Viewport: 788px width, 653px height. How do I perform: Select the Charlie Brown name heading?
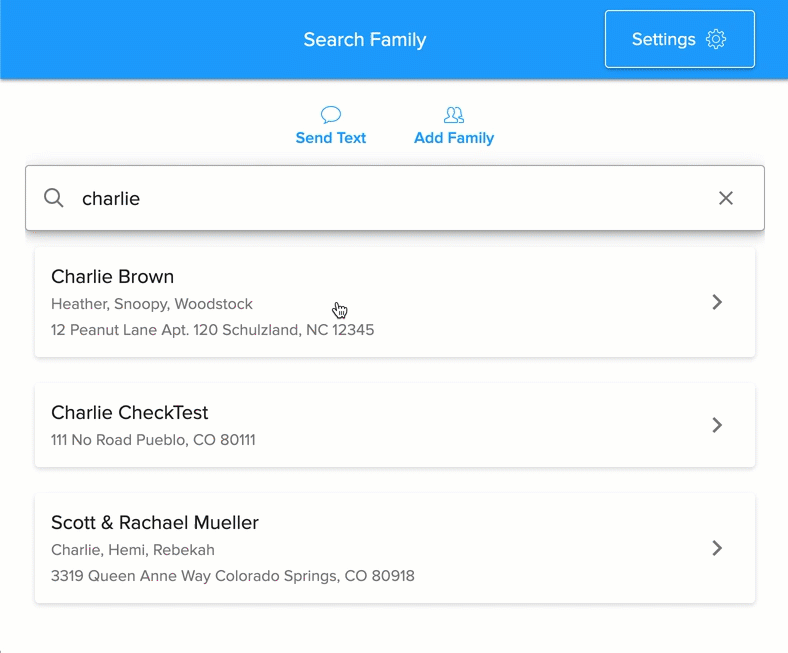pos(113,277)
